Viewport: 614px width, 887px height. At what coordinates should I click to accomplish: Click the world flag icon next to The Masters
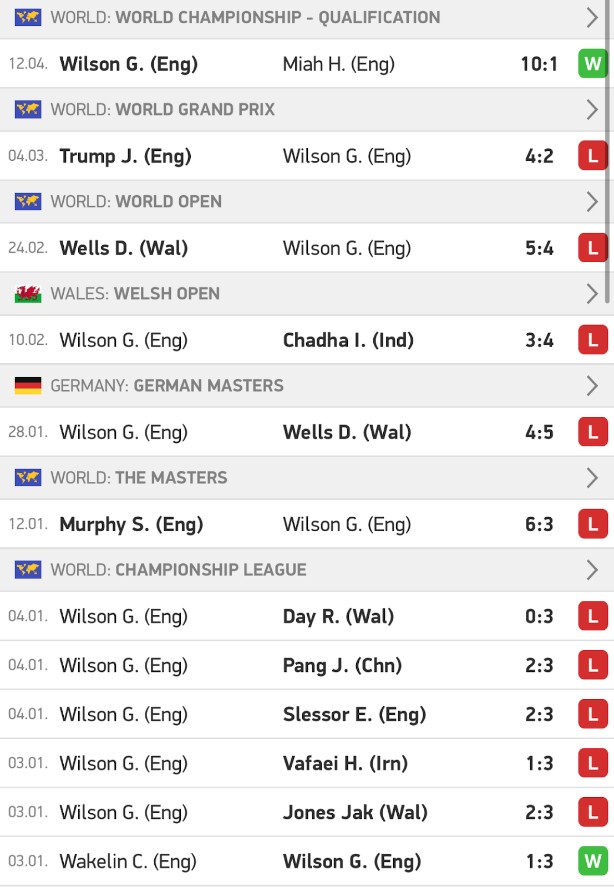click(x=28, y=477)
